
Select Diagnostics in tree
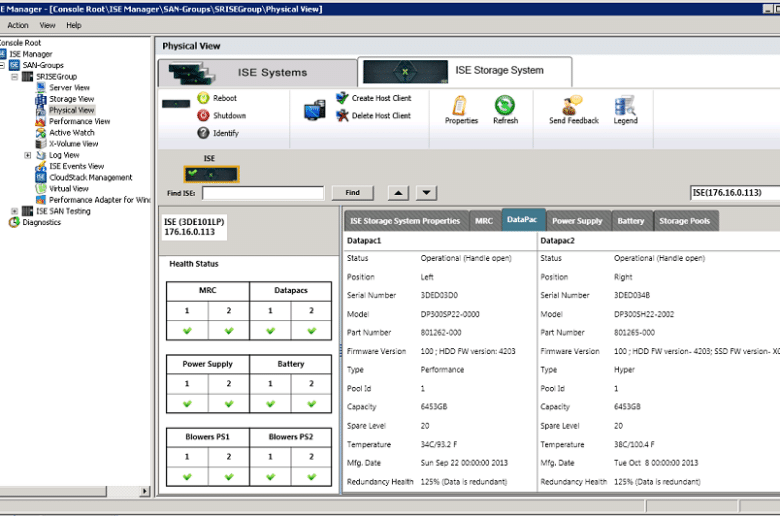coord(41,222)
